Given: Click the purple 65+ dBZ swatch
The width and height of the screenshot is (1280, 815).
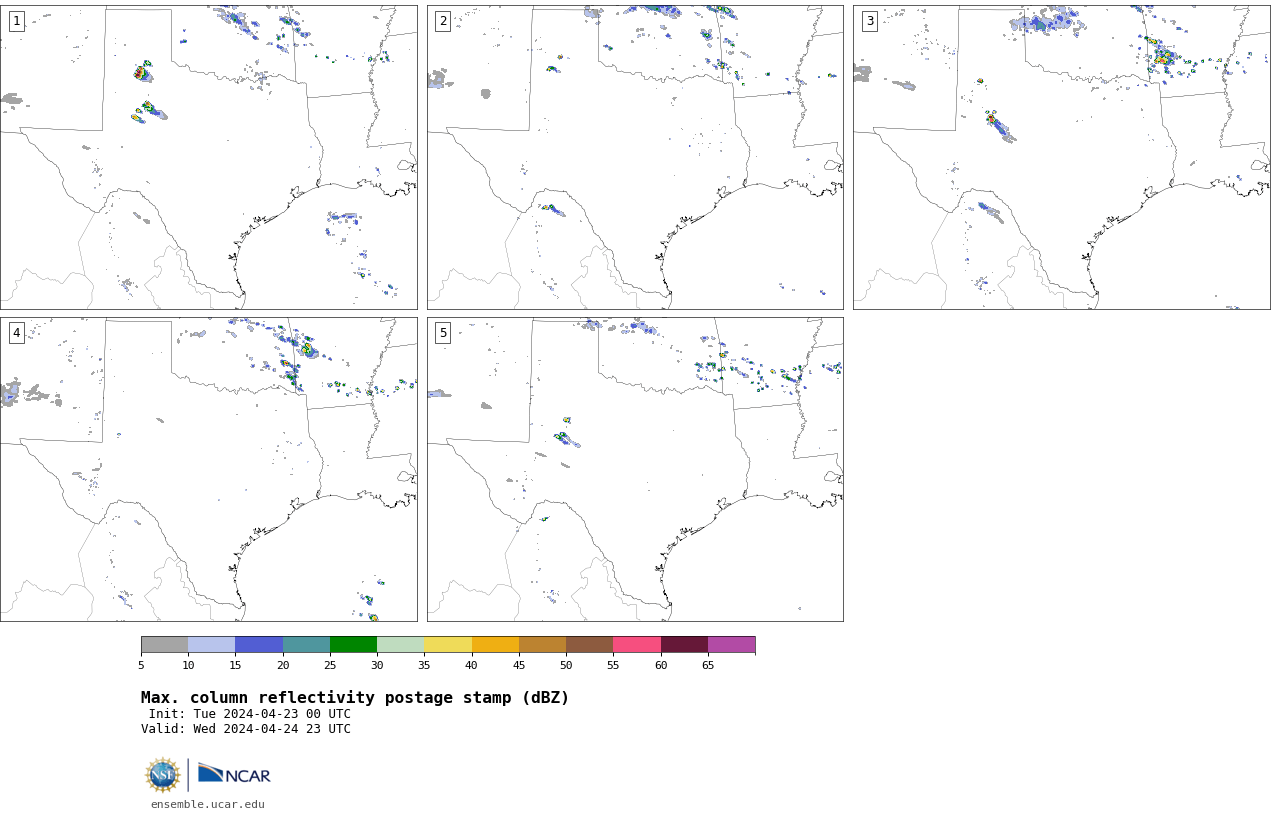Looking at the screenshot, I should 731,645.
